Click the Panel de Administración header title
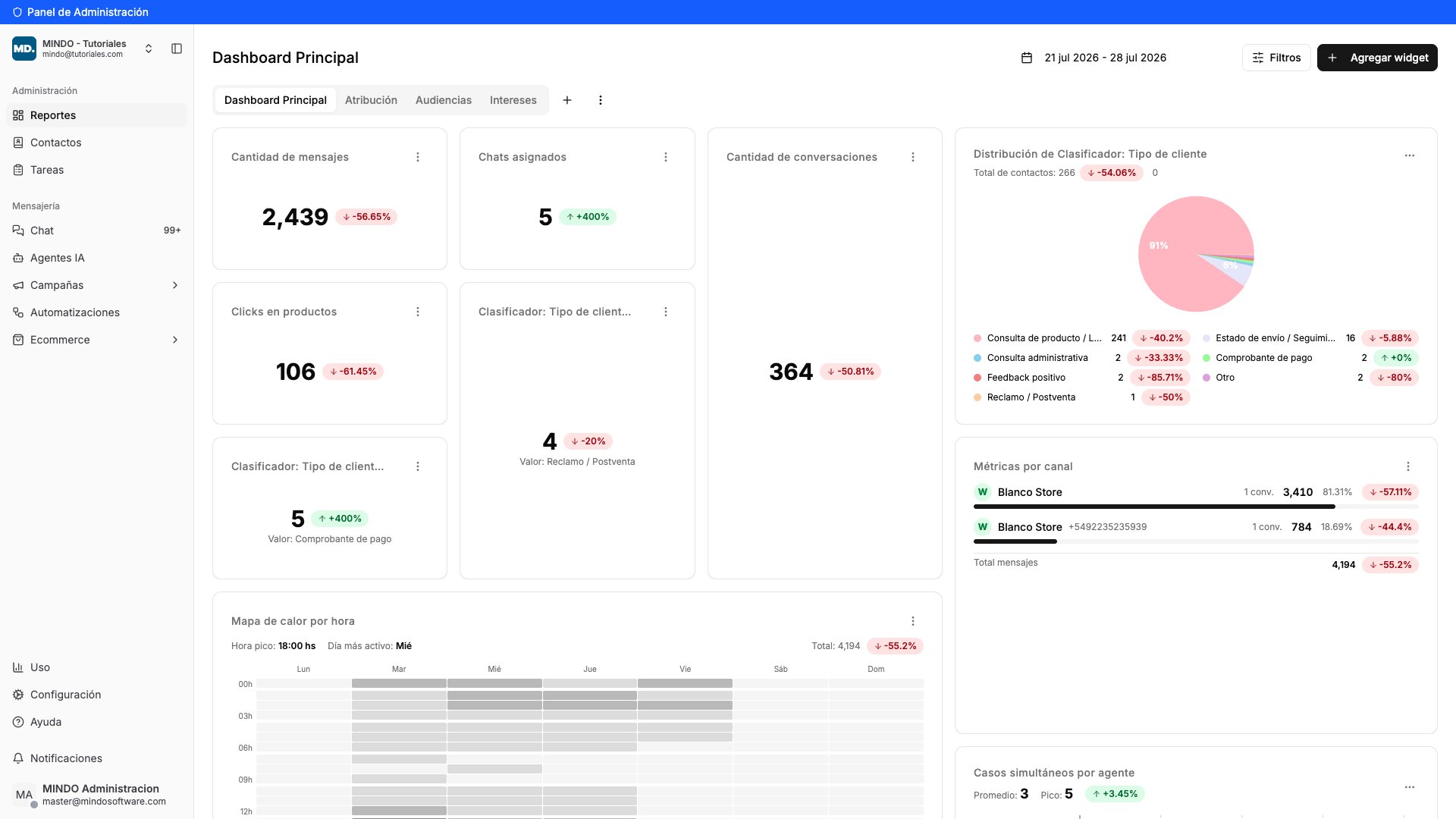The height and width of the screenshot is (819, 1456). coord(87,12)
